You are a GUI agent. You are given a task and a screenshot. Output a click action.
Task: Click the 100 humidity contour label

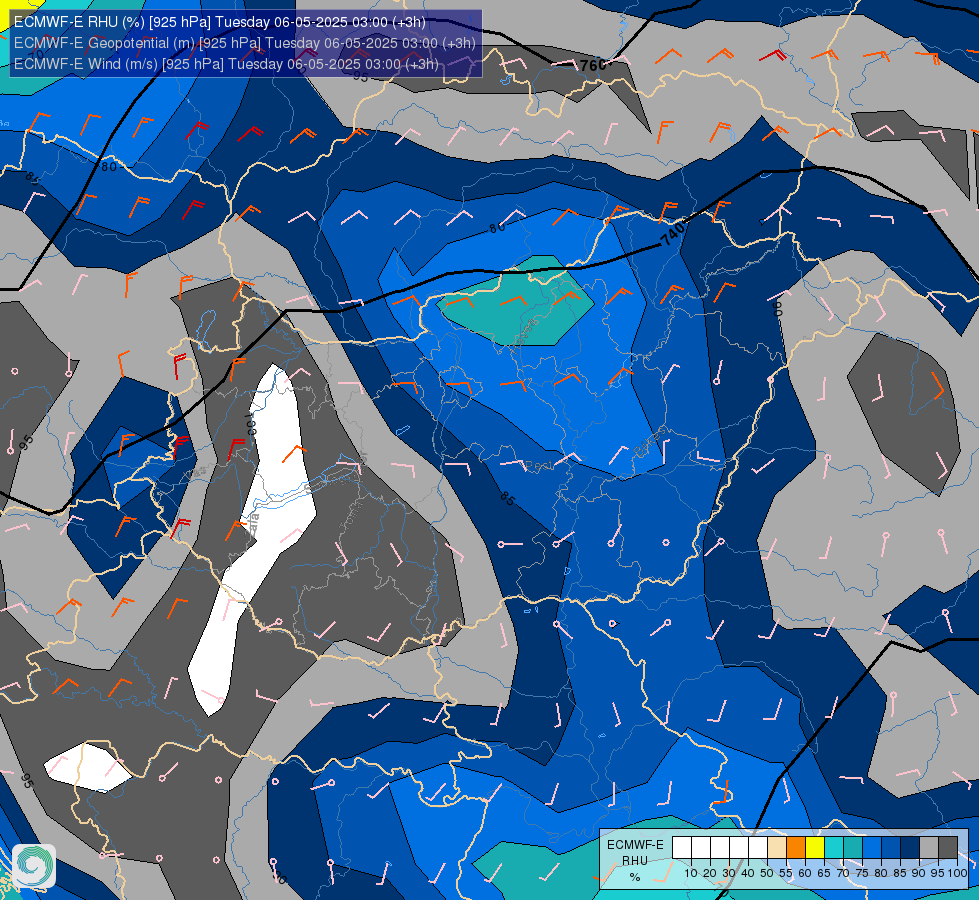[x=252, y=423]
